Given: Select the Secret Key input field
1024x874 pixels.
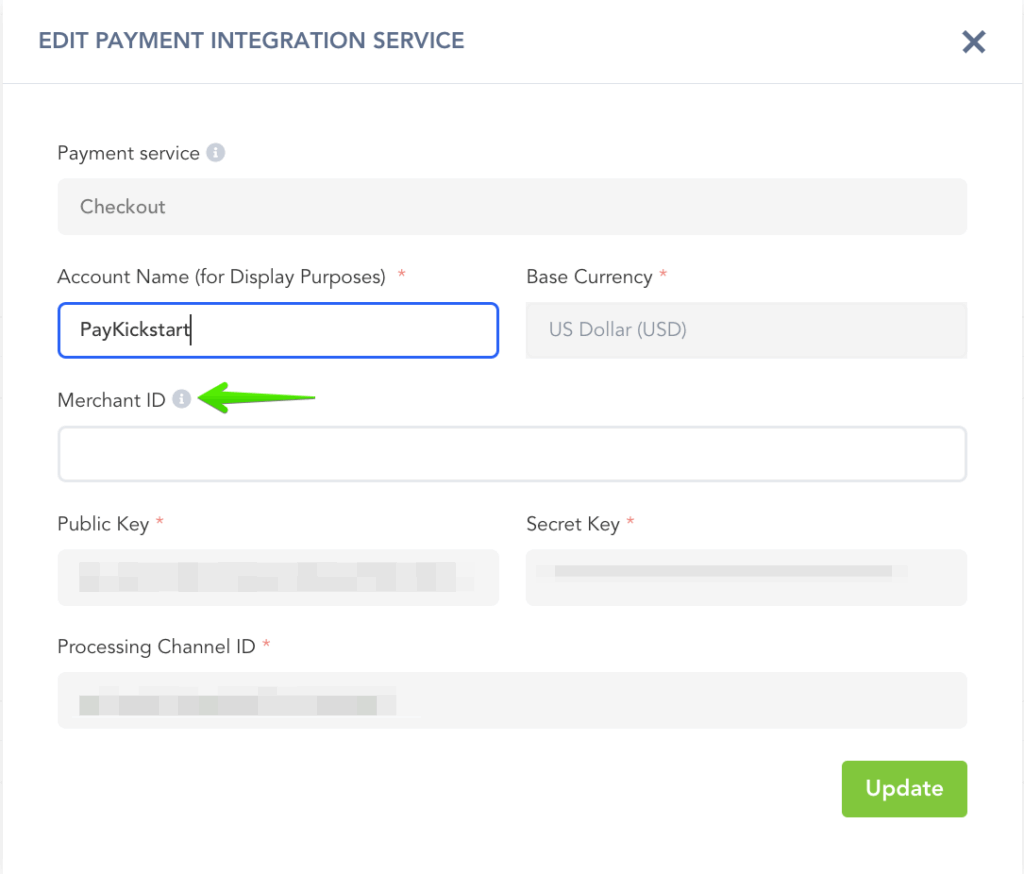Looking at the screenshot, I should pyautogui.click(x=746, y=577).
